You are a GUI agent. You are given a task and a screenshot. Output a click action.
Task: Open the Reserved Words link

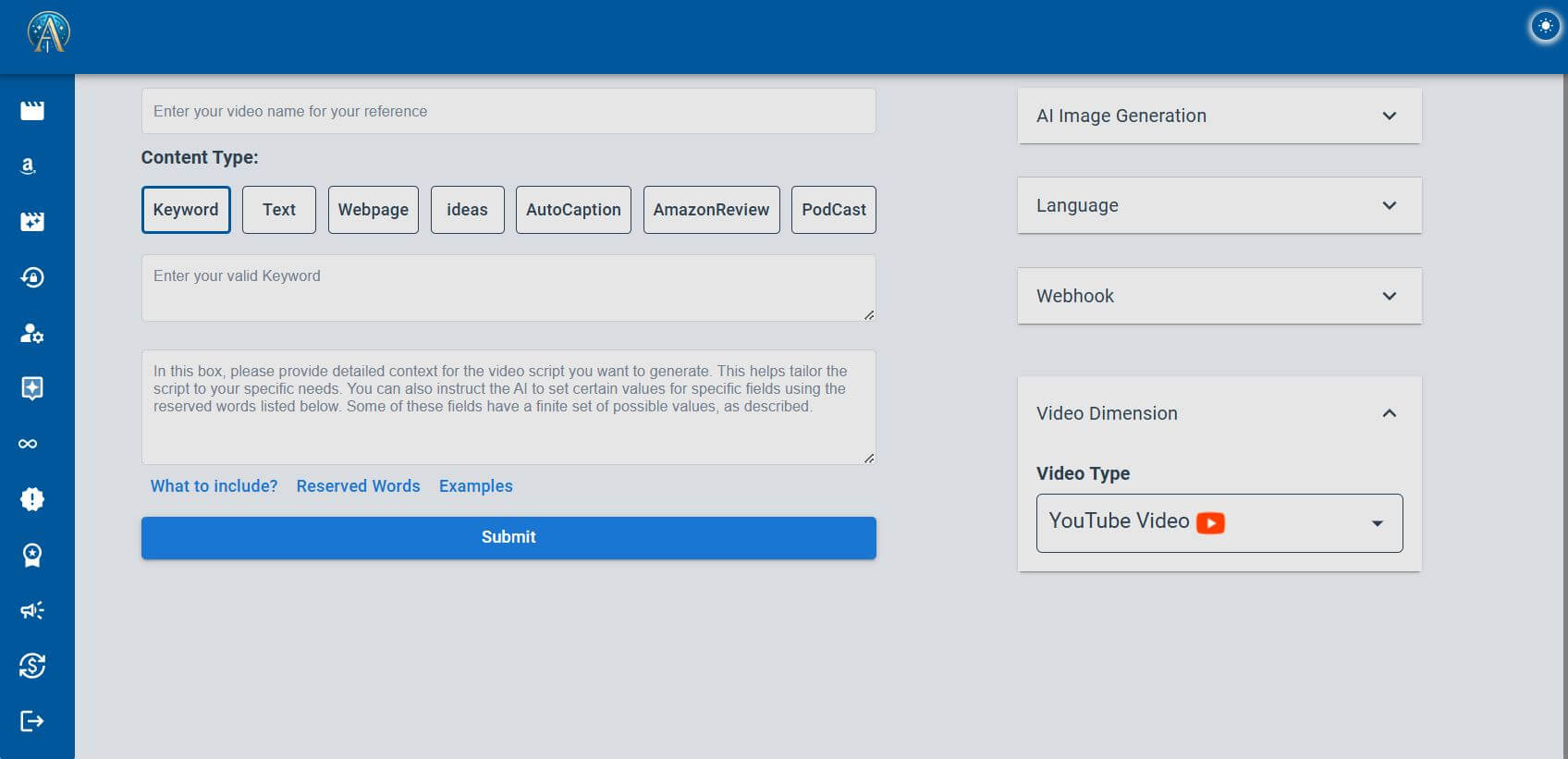[x=358, y=486]
